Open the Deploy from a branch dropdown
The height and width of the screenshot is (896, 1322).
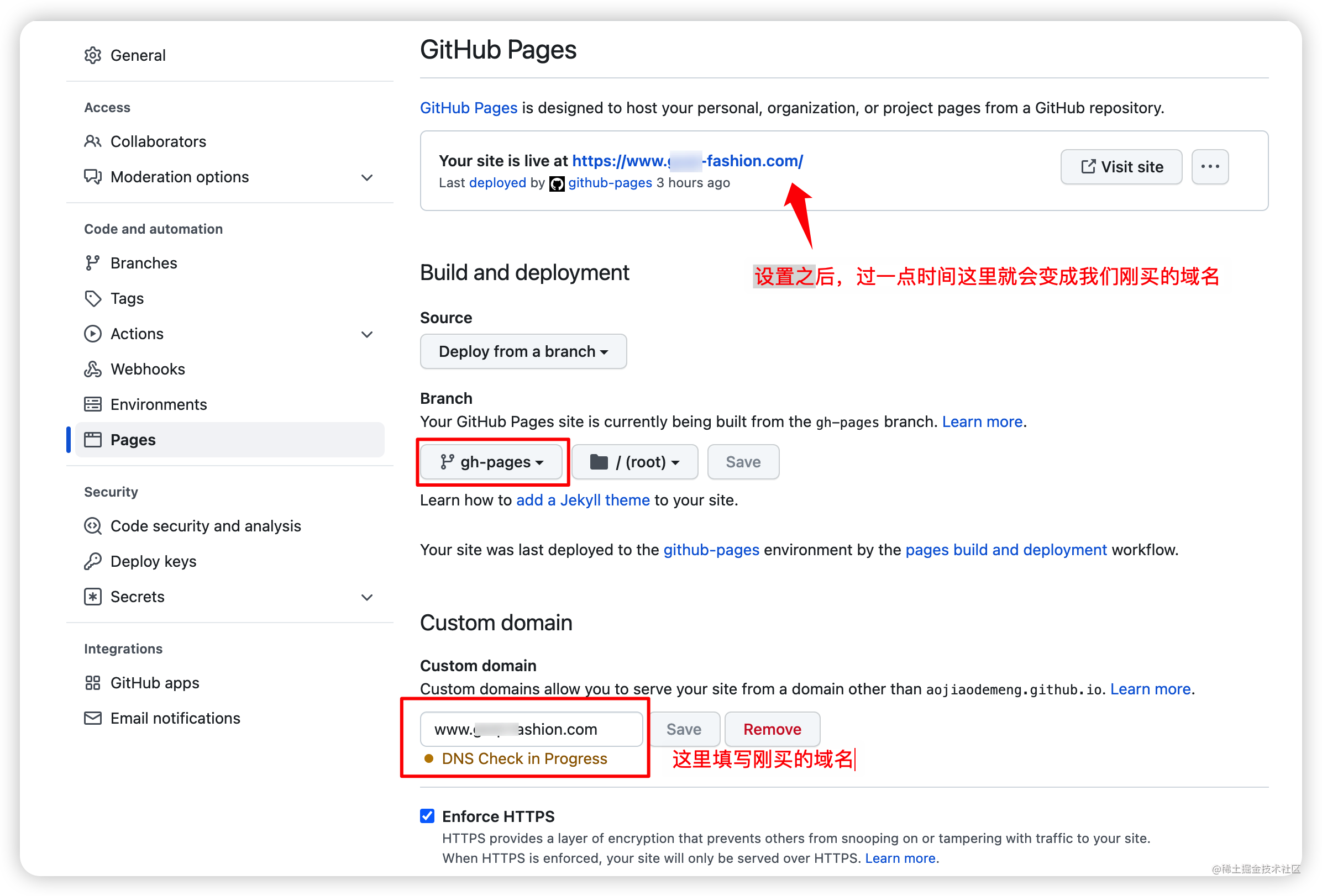[522, 351]
